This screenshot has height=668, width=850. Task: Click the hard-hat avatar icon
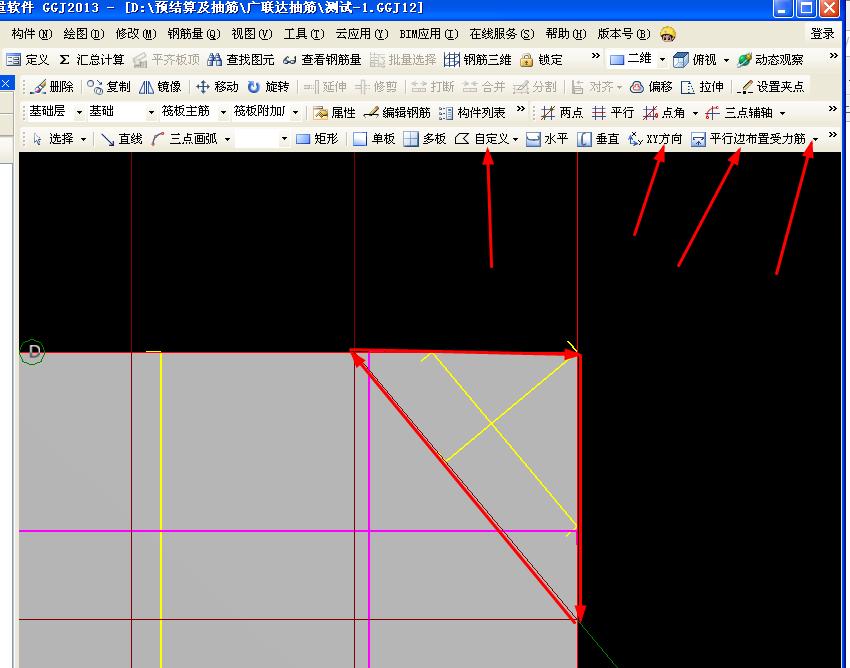point(668,34)
